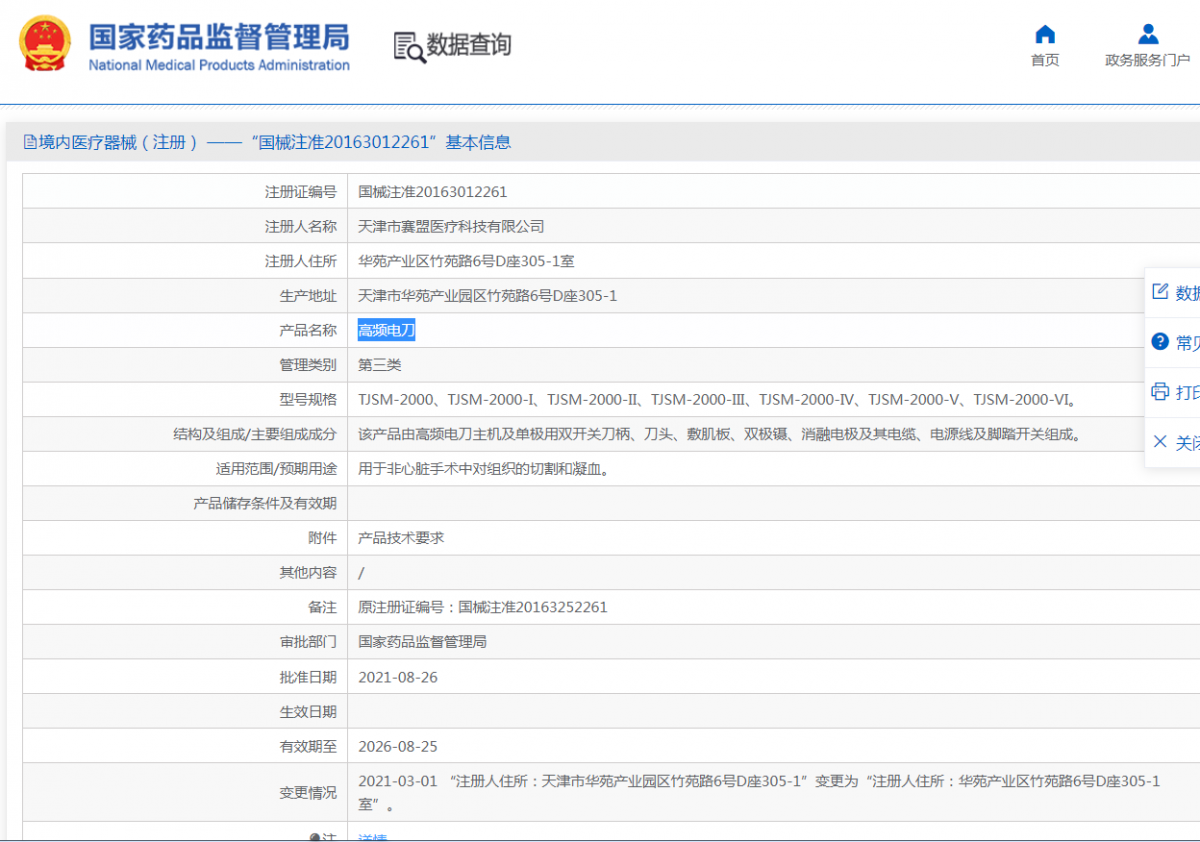Click the 附件 label cell

[185, 538]
